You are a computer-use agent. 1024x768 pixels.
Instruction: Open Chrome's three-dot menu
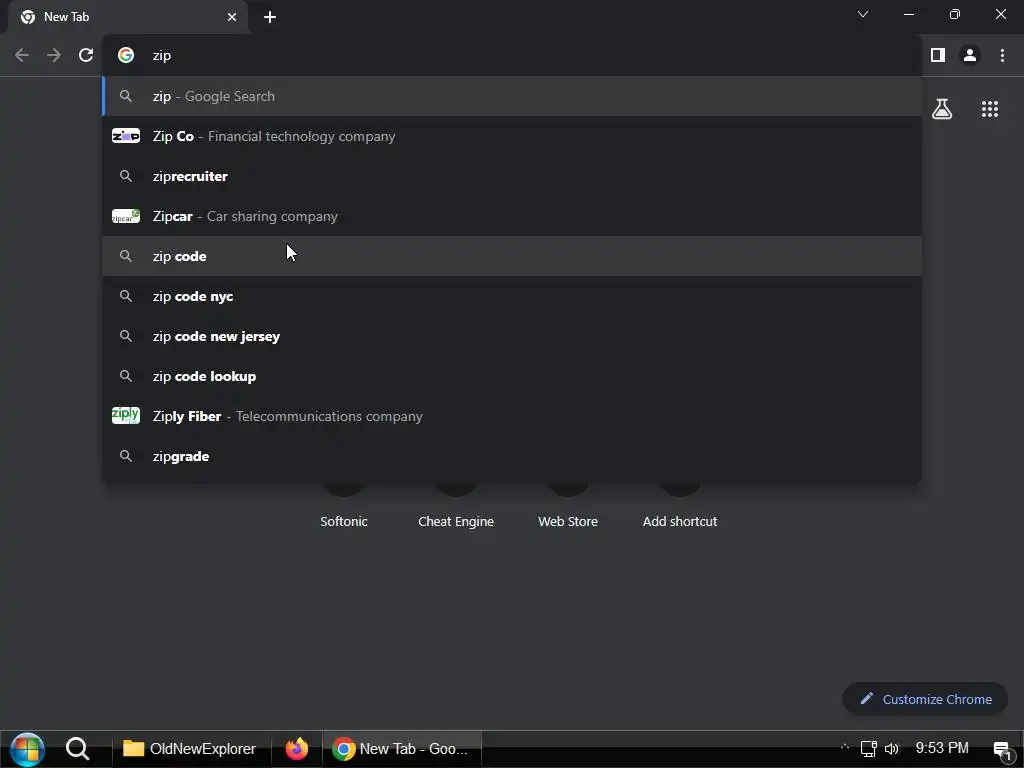coord(1002,56)
